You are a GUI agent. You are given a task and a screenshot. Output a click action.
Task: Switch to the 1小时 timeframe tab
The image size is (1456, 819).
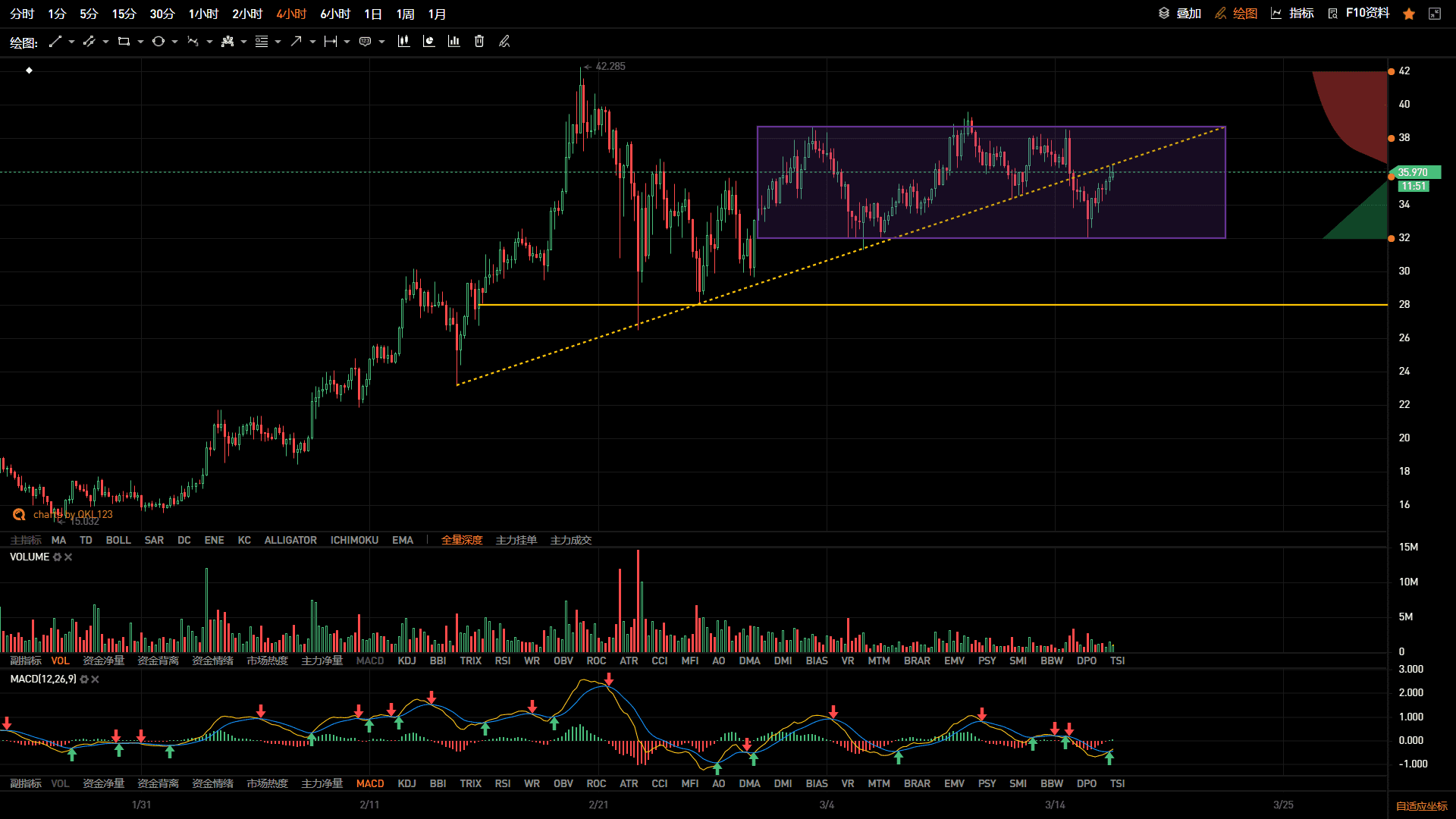click(x=203, y=14)
